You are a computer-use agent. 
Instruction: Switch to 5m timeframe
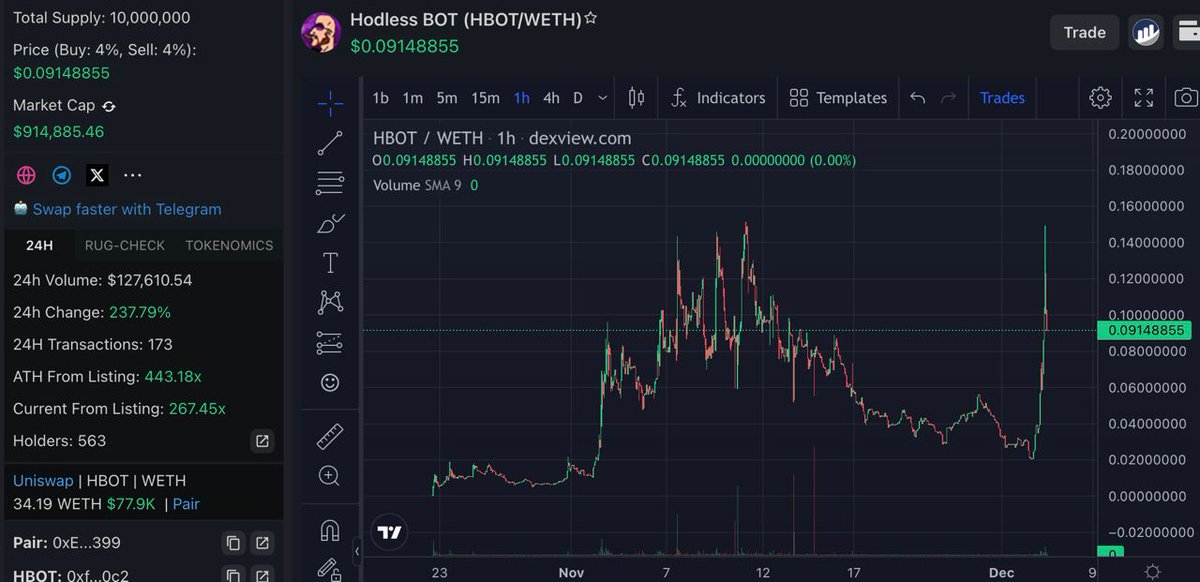tap(447, 98)
